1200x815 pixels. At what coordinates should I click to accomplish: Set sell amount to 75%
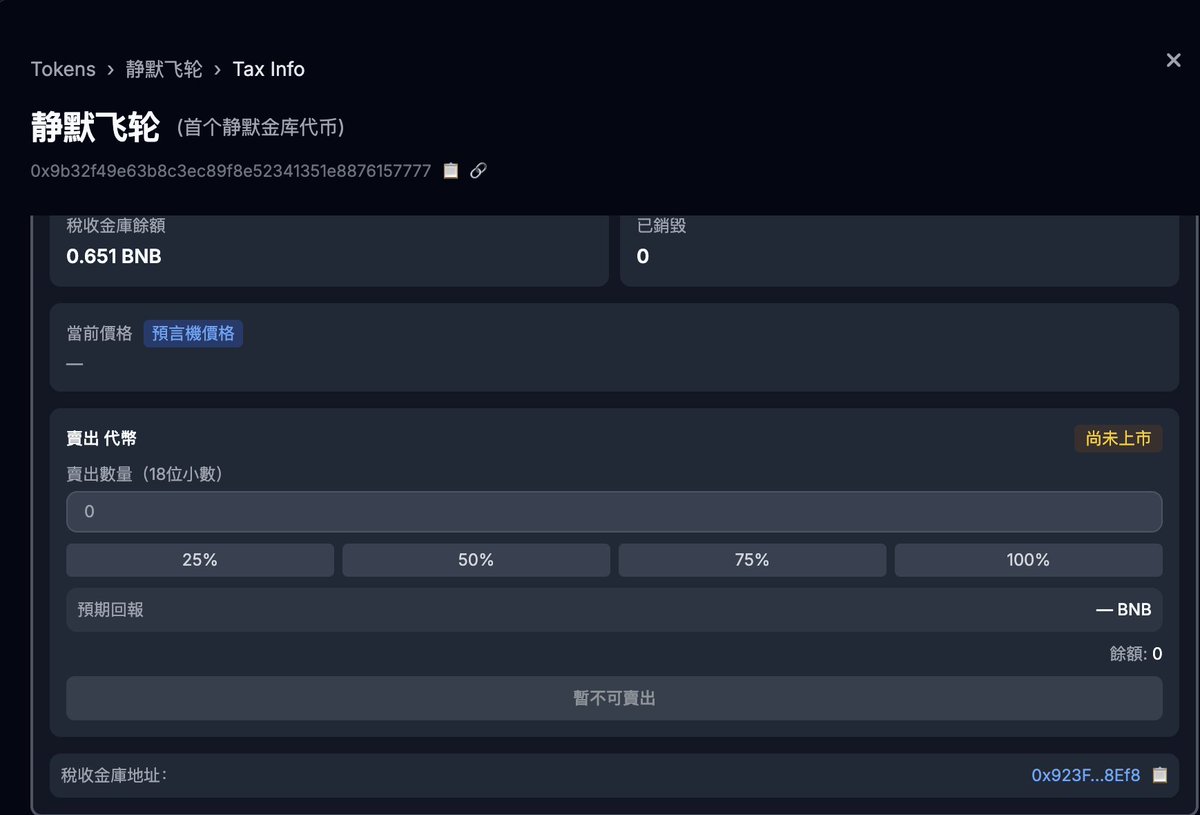pyautogui.click(x=752, y=560)
